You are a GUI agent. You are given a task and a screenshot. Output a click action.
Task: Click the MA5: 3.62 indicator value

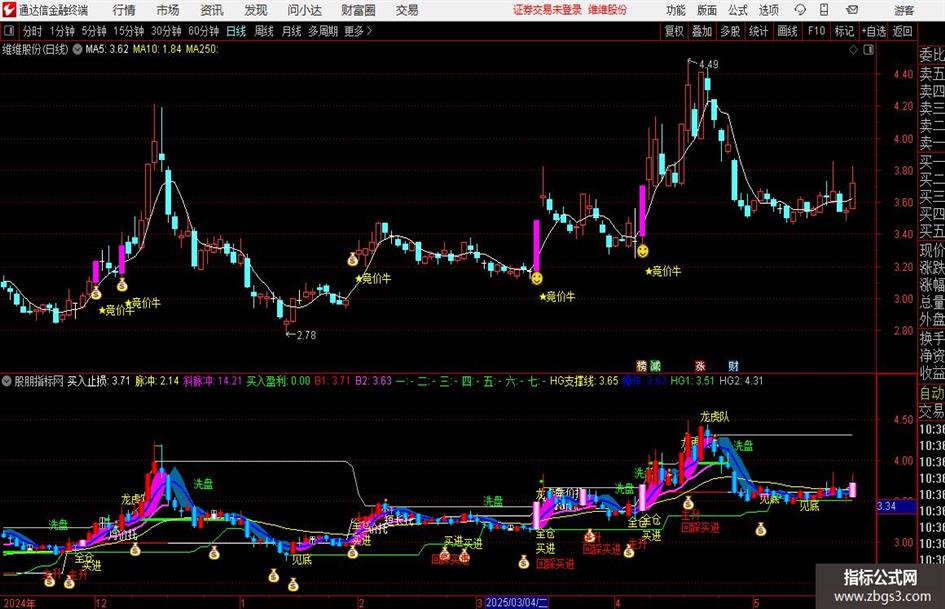coord(107,49)
